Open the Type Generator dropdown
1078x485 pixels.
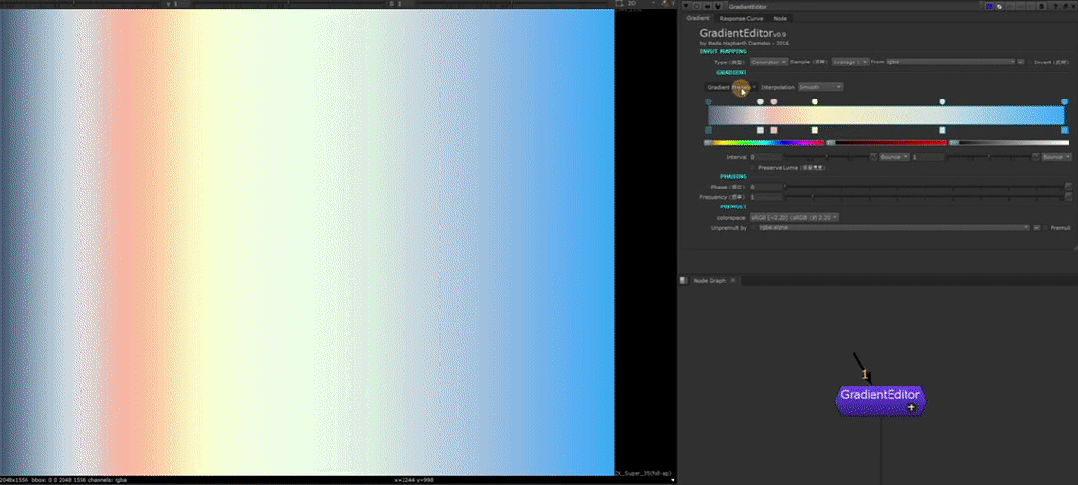(769, 62)
